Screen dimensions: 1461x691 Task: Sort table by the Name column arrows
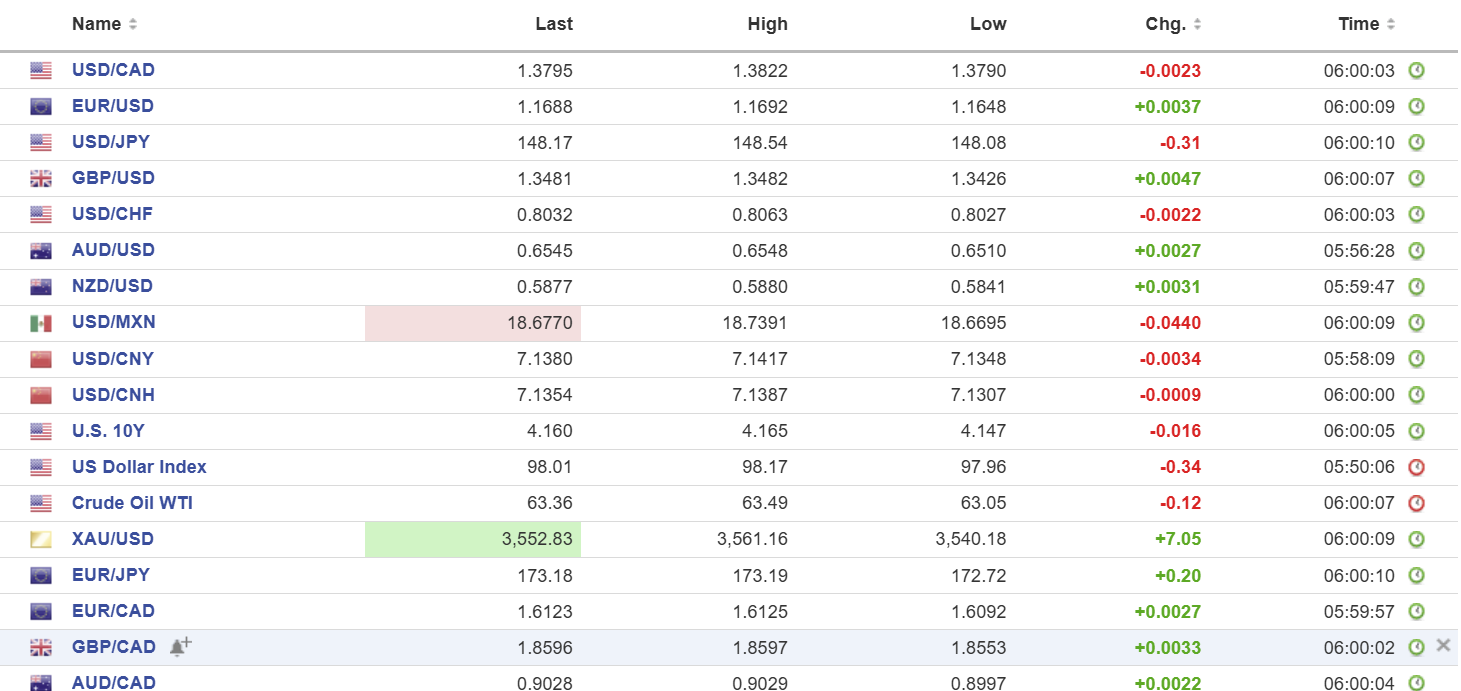133,24
